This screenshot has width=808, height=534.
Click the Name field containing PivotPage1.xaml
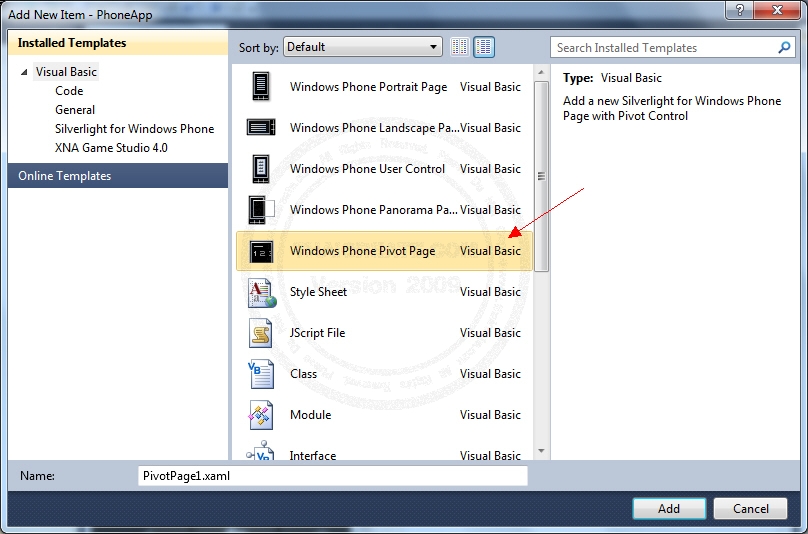click(333, 476)
